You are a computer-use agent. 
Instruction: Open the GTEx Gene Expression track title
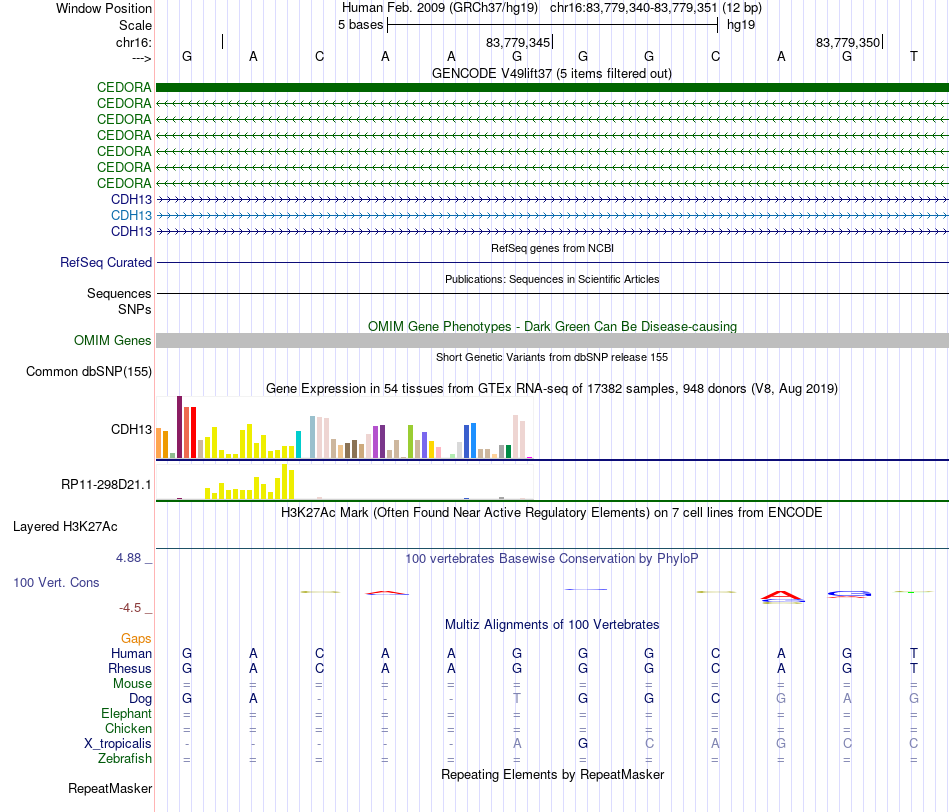coord(552,388)
